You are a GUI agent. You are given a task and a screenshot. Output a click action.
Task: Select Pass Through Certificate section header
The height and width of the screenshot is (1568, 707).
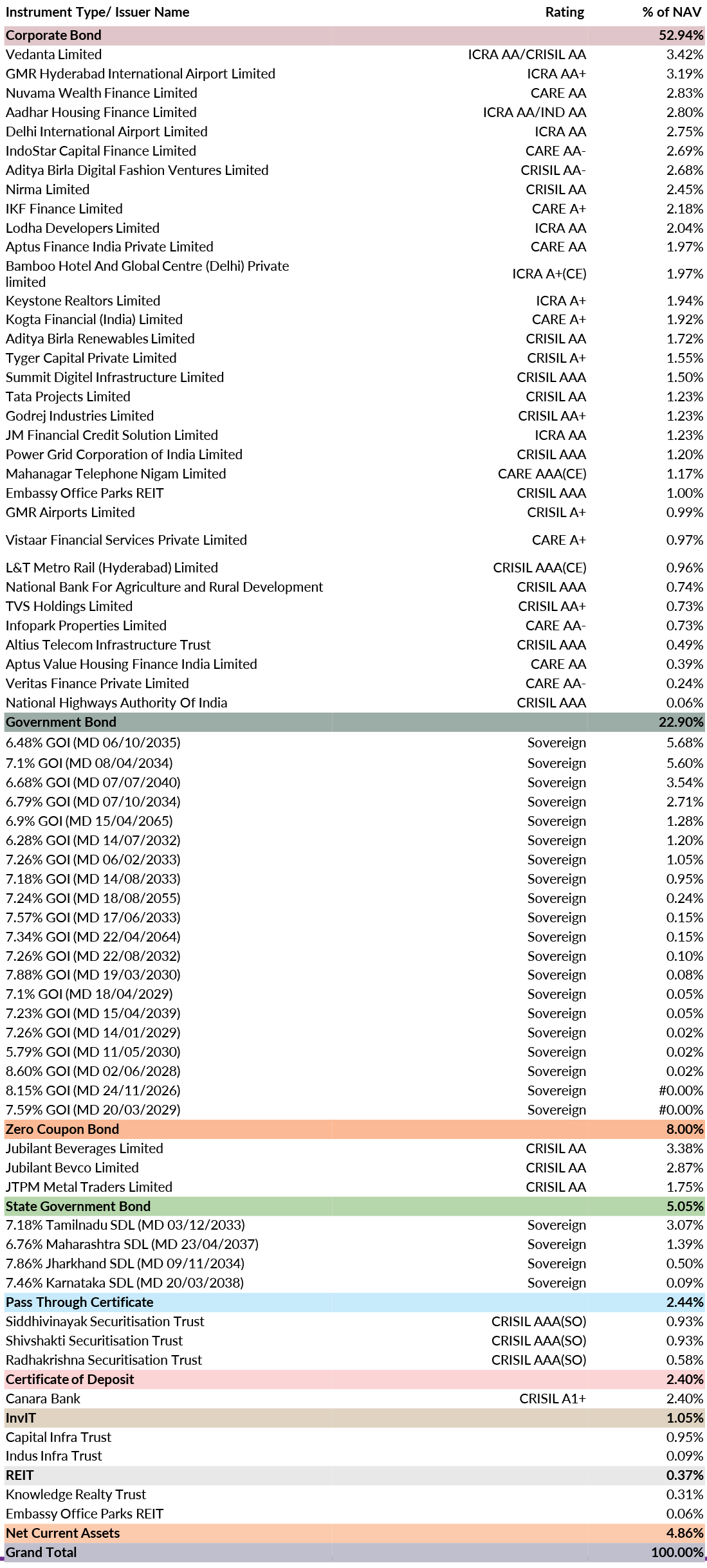[80, 1302]
